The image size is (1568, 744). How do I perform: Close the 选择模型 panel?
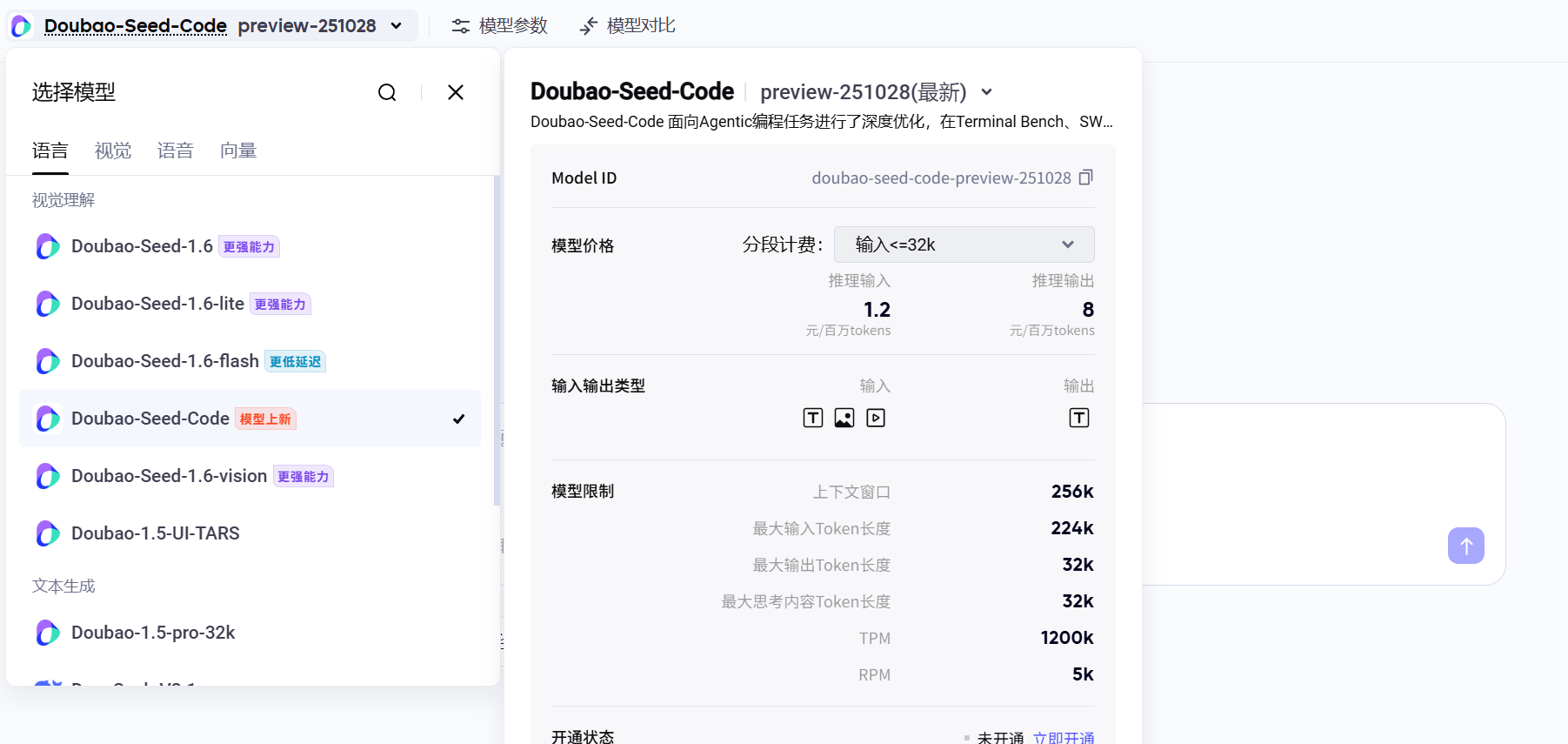(456, 92)
